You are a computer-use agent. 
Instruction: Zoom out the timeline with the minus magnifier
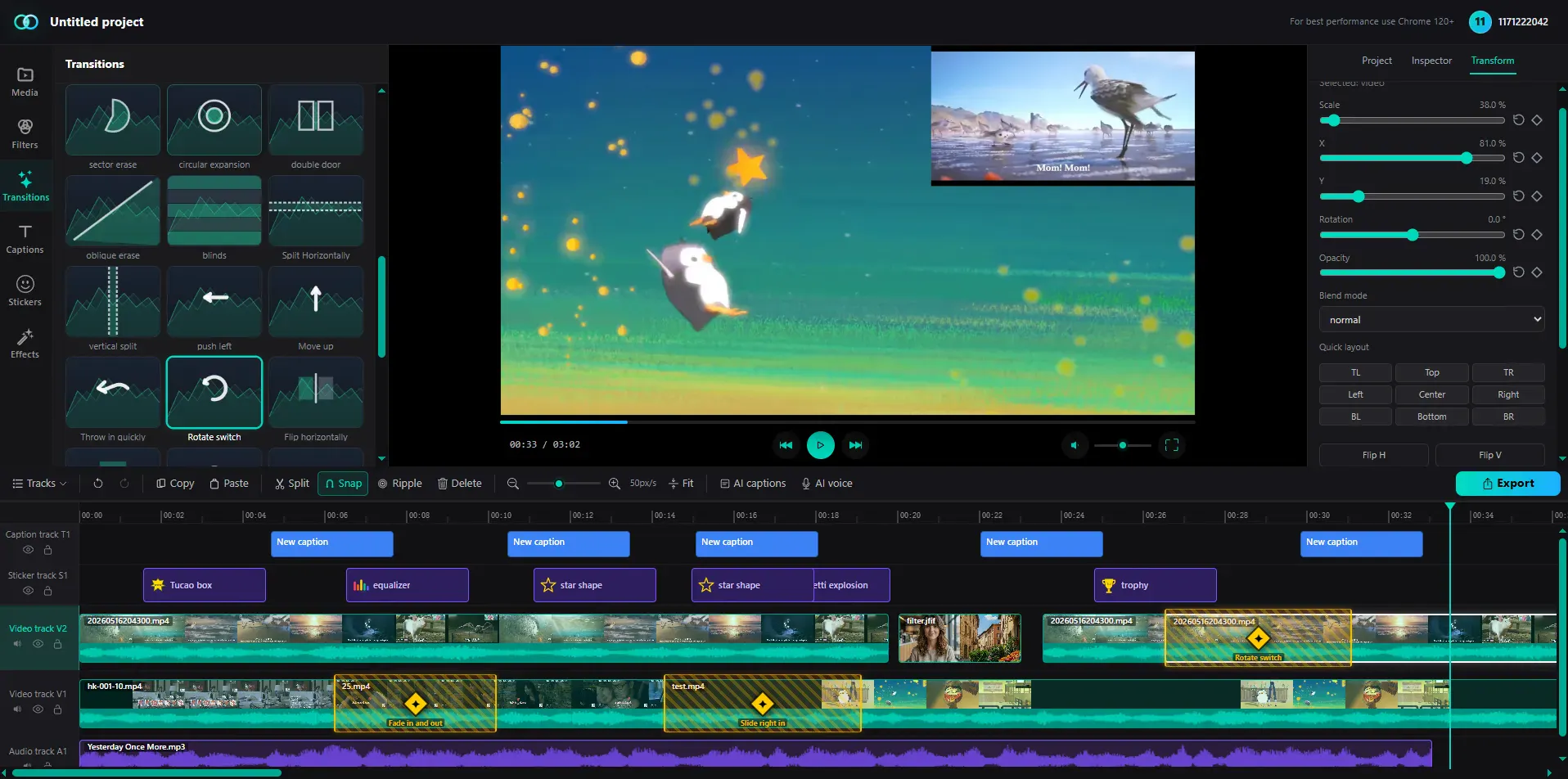[513, 484]
